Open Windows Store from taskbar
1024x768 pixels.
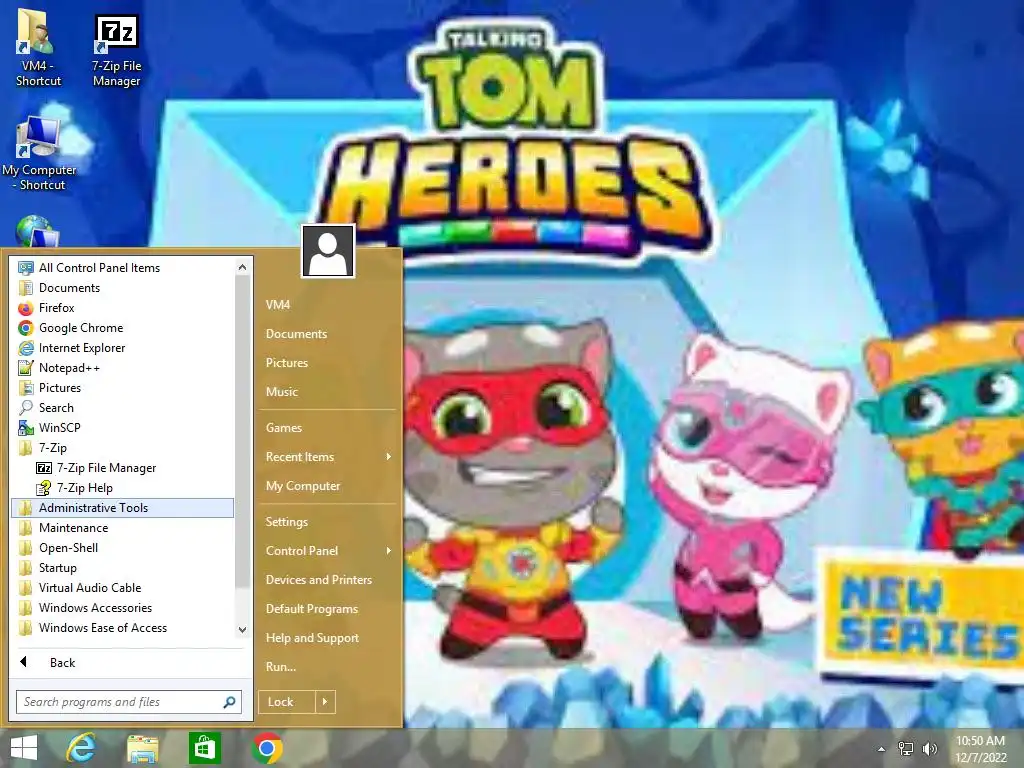(204, 748)
